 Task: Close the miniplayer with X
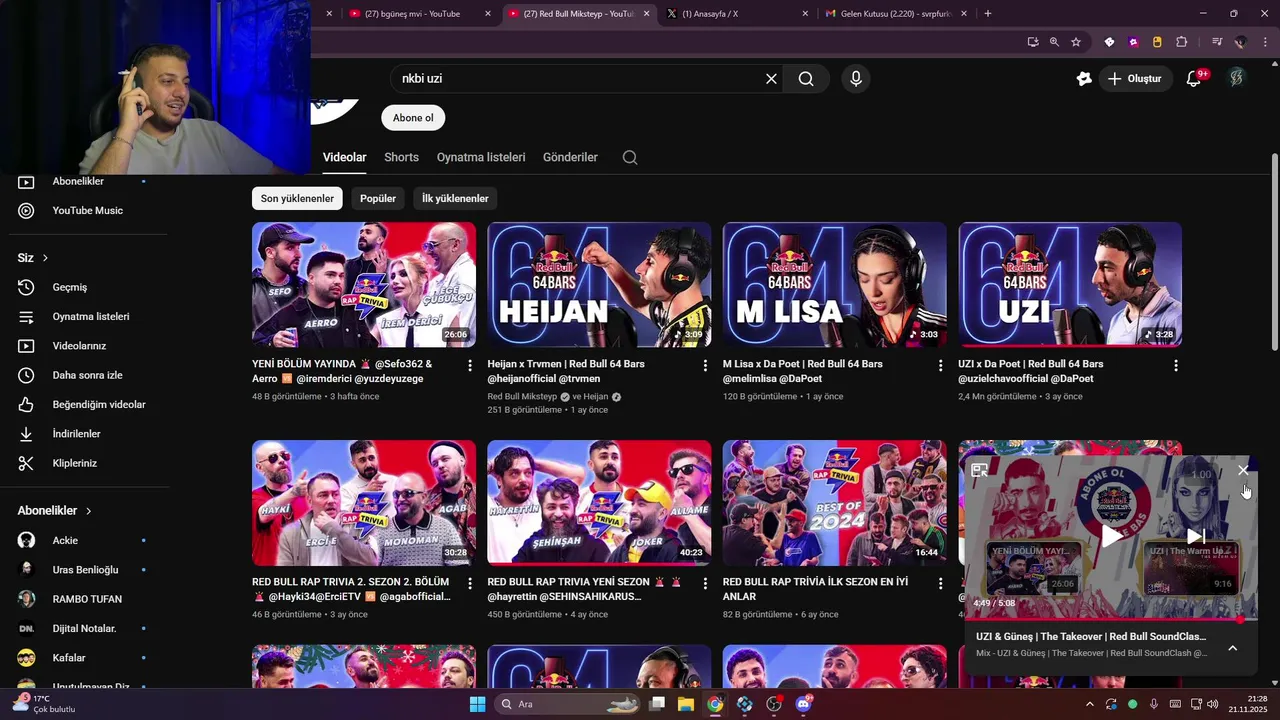pos(1243,470)
